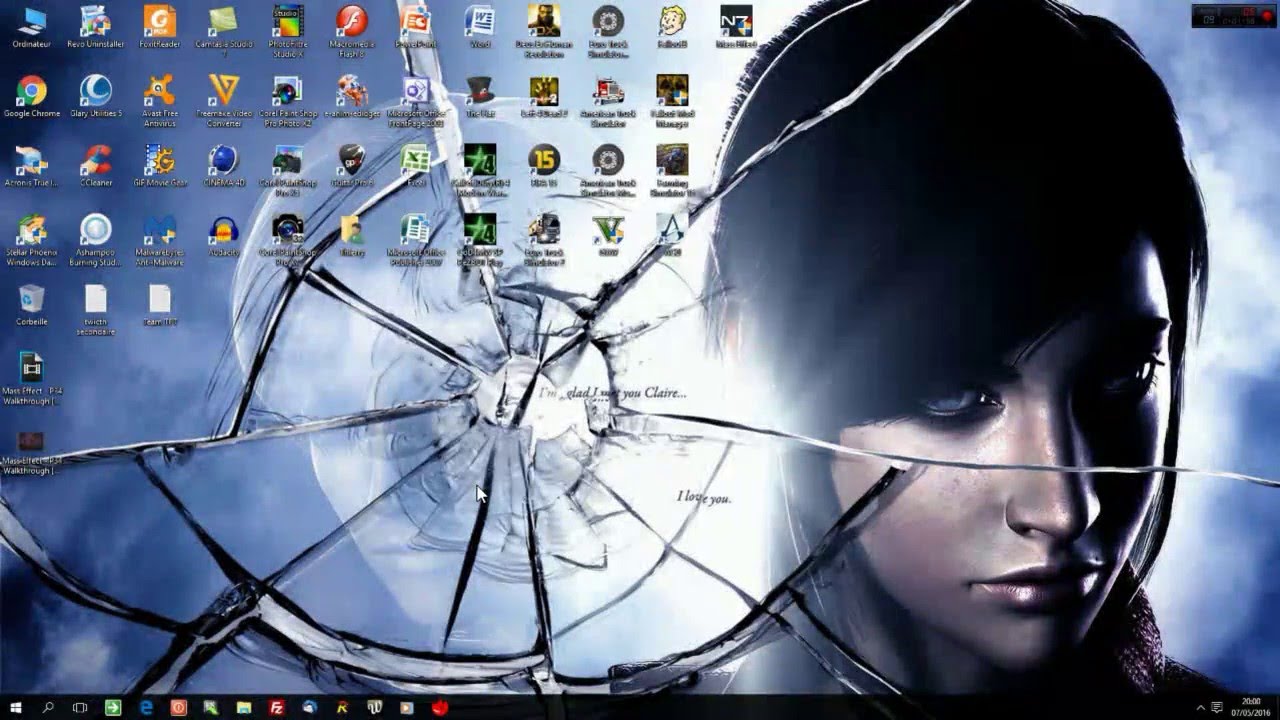Launch Audacity desktop shortcut
Viewport: 1280px width, 720px height.
tap(224, 236)
